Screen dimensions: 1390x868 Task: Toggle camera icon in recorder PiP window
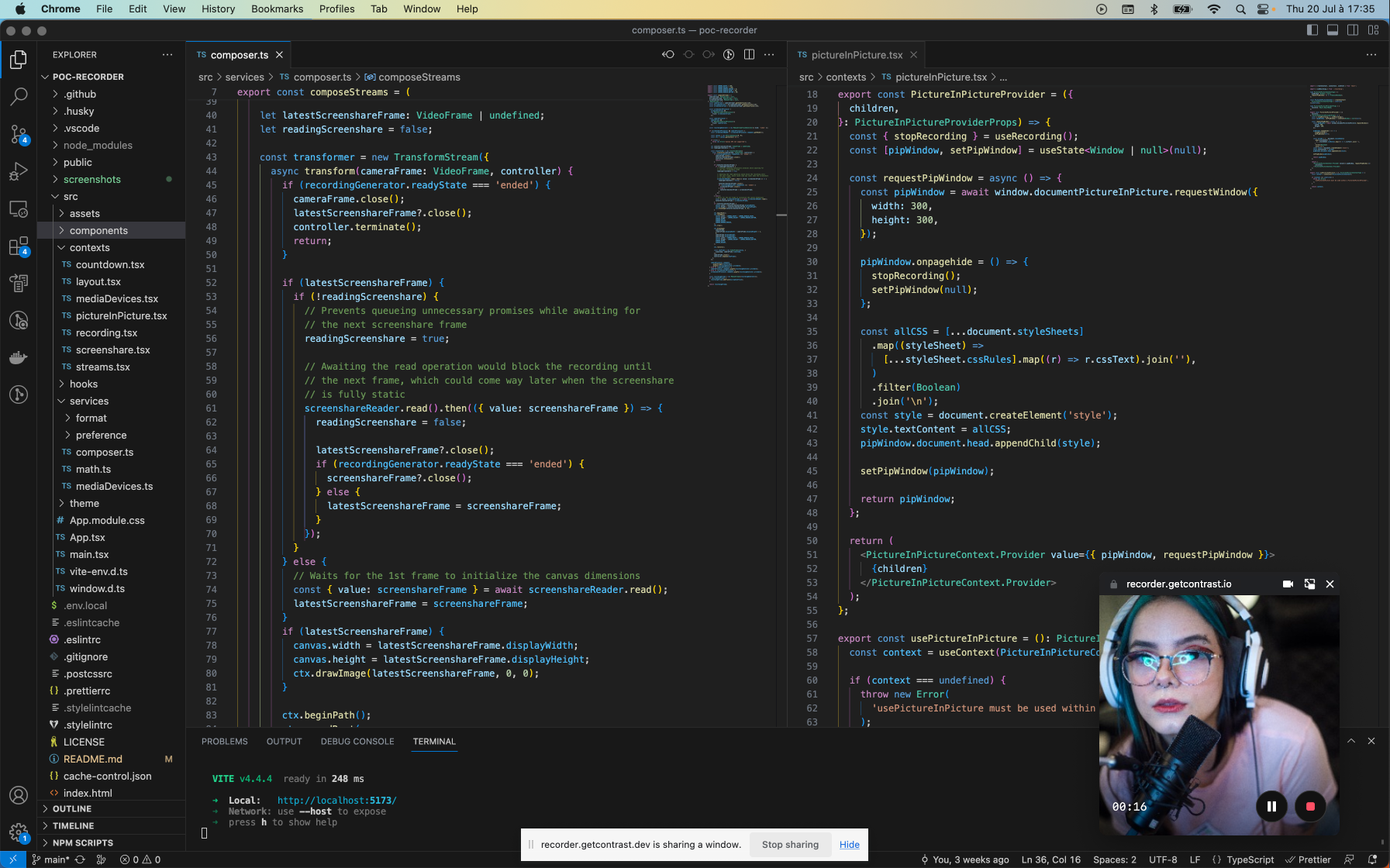tap(1288, 584)
